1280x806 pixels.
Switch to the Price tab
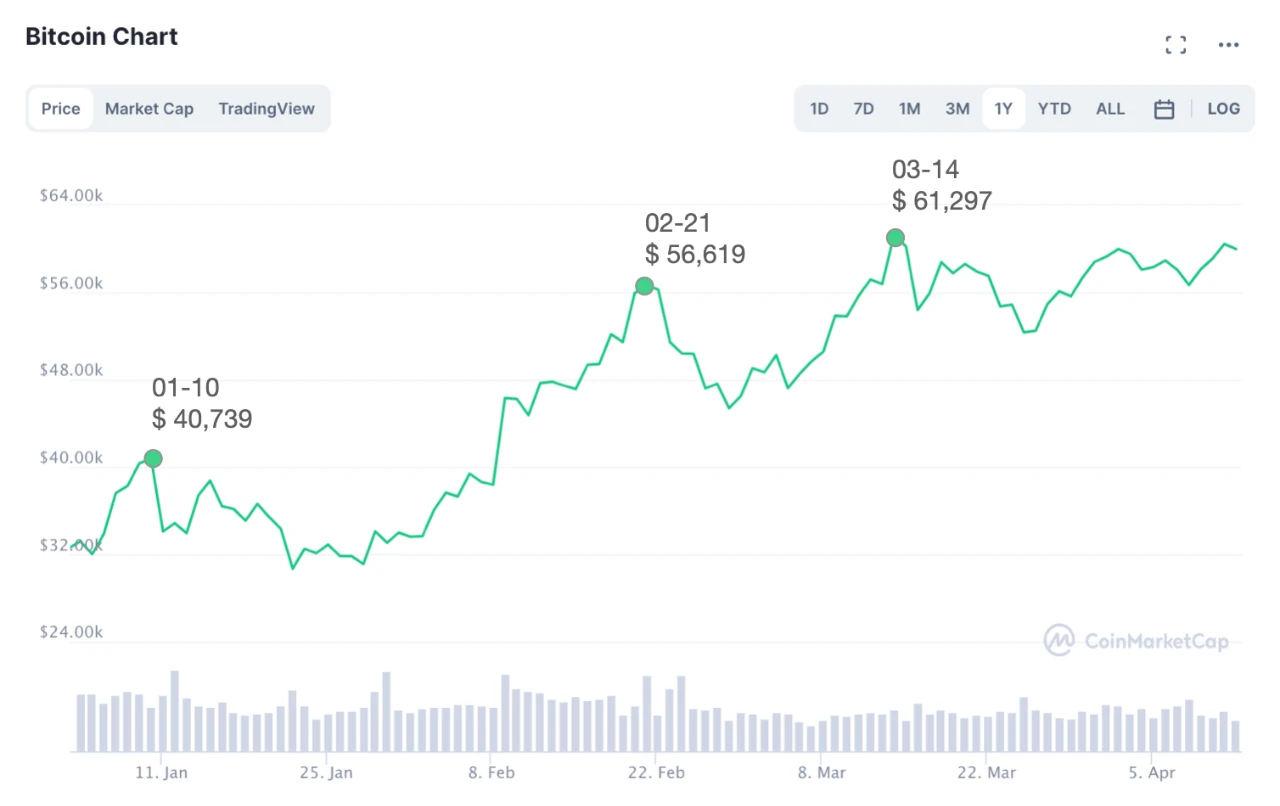(x=61, y=109)
